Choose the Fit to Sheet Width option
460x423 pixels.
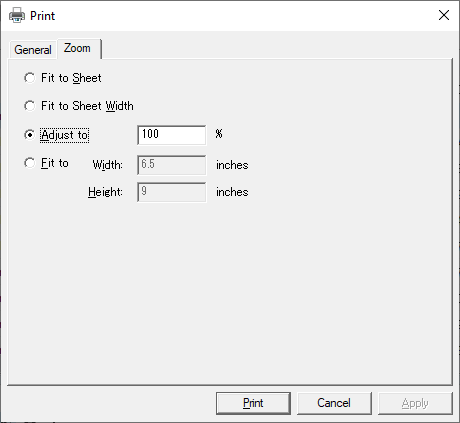[29, 106]
